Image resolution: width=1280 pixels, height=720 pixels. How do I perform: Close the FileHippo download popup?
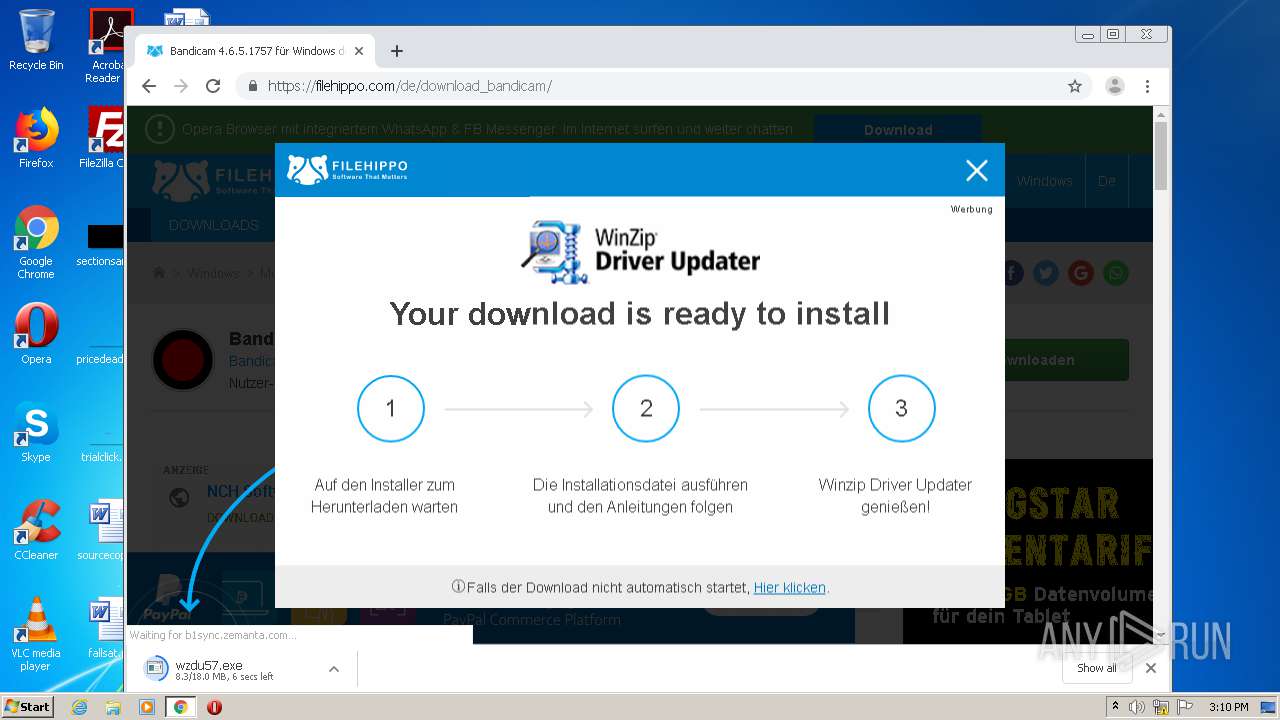point(977,171)
